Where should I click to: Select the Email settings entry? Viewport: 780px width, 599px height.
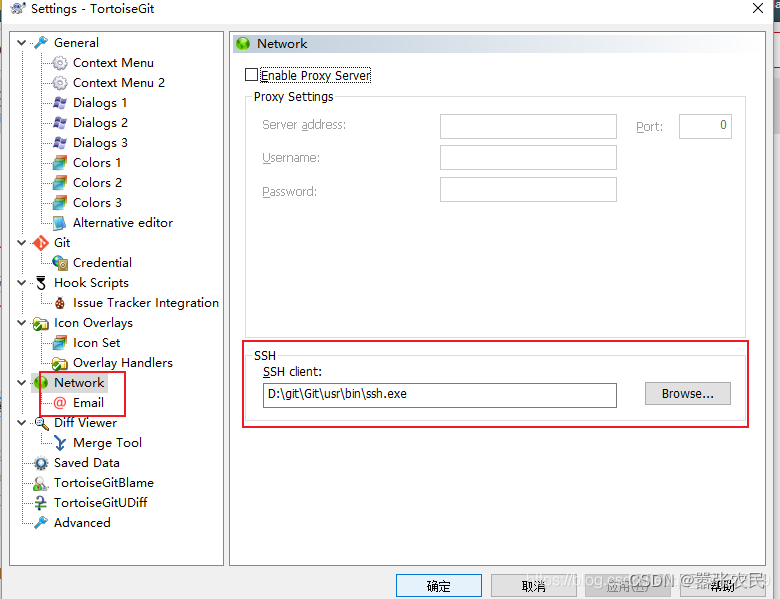[x=89, y=402]
